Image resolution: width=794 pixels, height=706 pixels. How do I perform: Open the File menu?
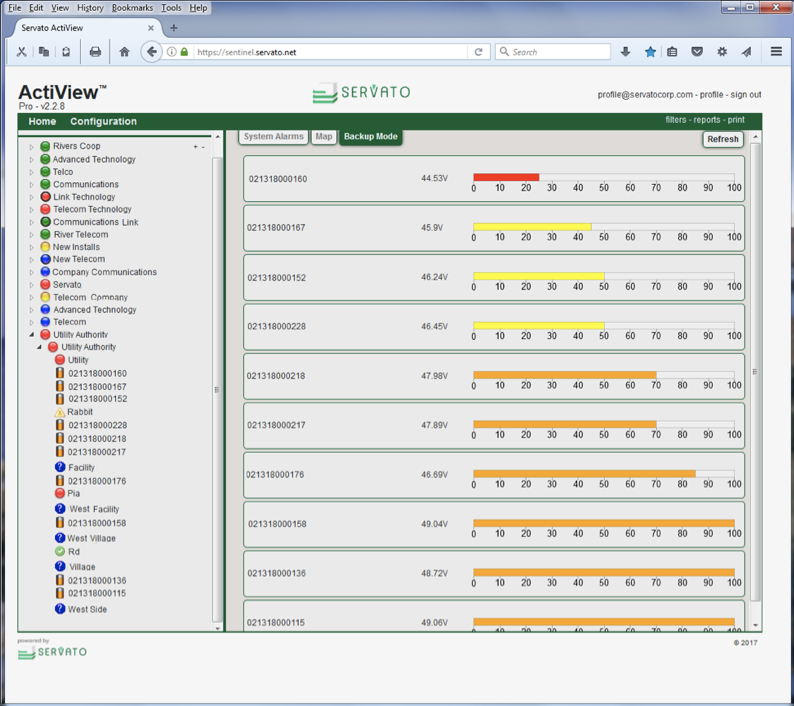point(14,8)
